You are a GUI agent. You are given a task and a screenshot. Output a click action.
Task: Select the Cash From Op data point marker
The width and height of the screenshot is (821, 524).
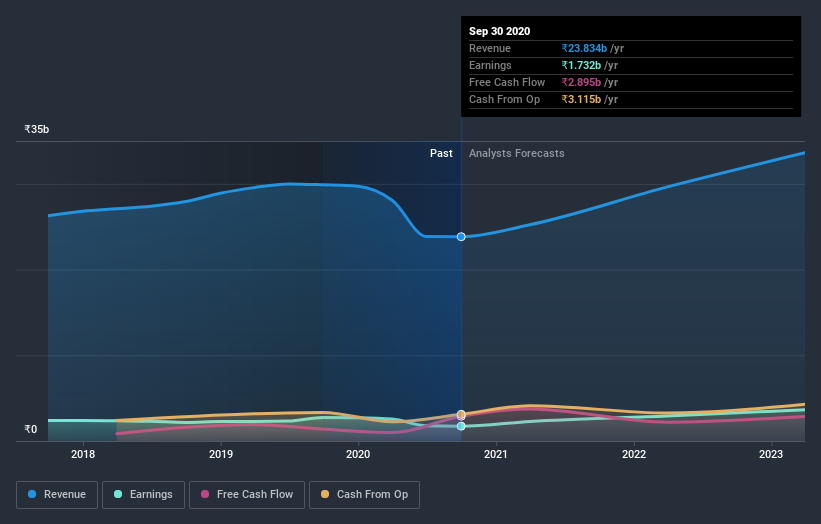tap(461, 414)
